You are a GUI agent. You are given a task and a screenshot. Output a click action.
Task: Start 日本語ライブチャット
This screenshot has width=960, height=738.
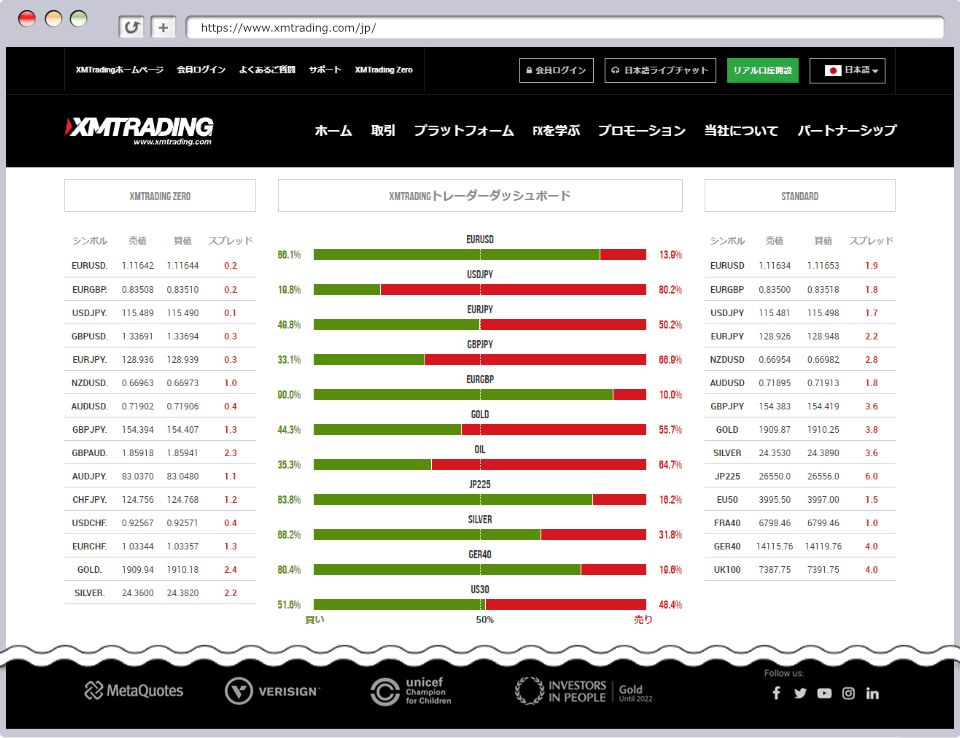[x=660, y=70]
